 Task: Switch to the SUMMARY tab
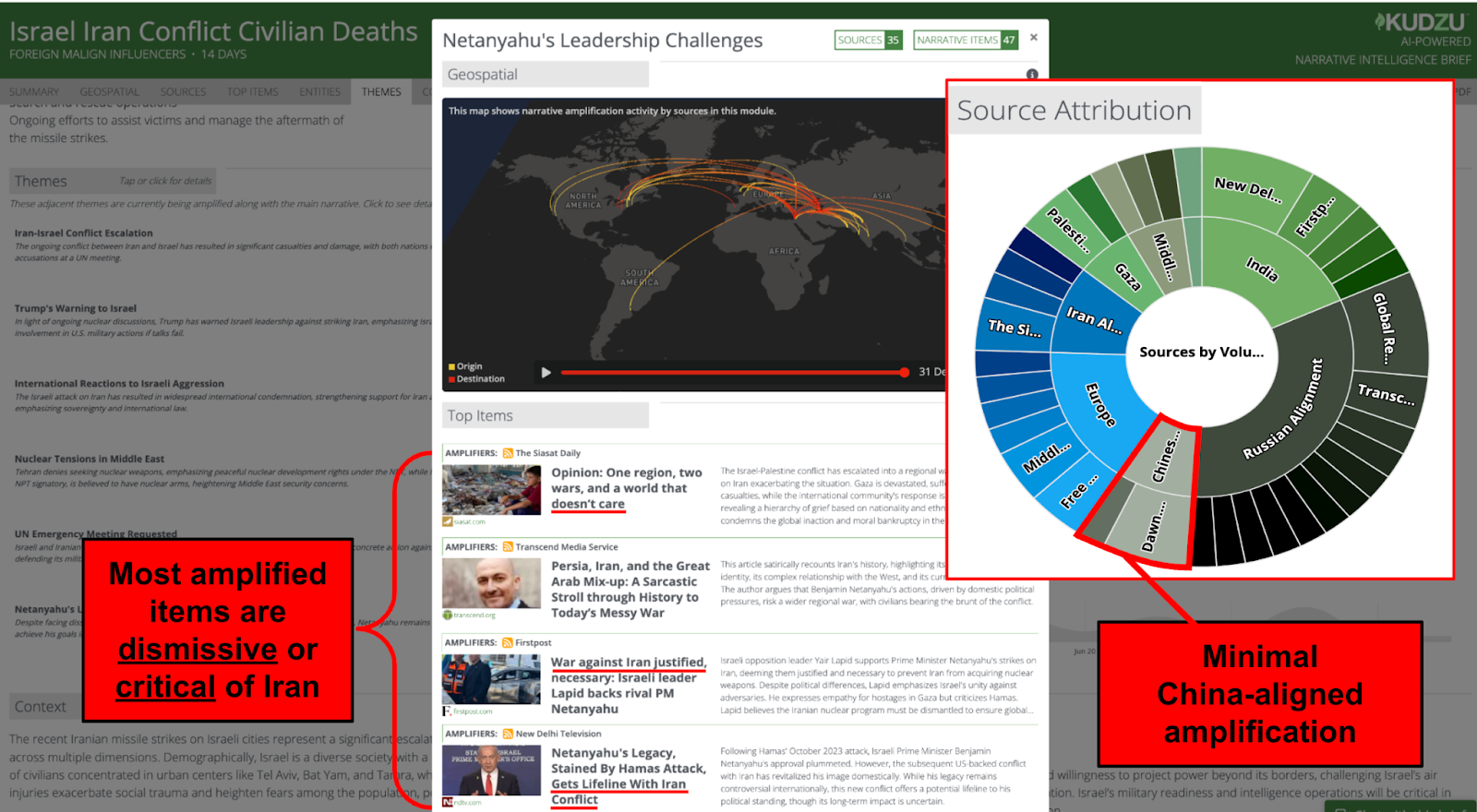pos(34,91)
